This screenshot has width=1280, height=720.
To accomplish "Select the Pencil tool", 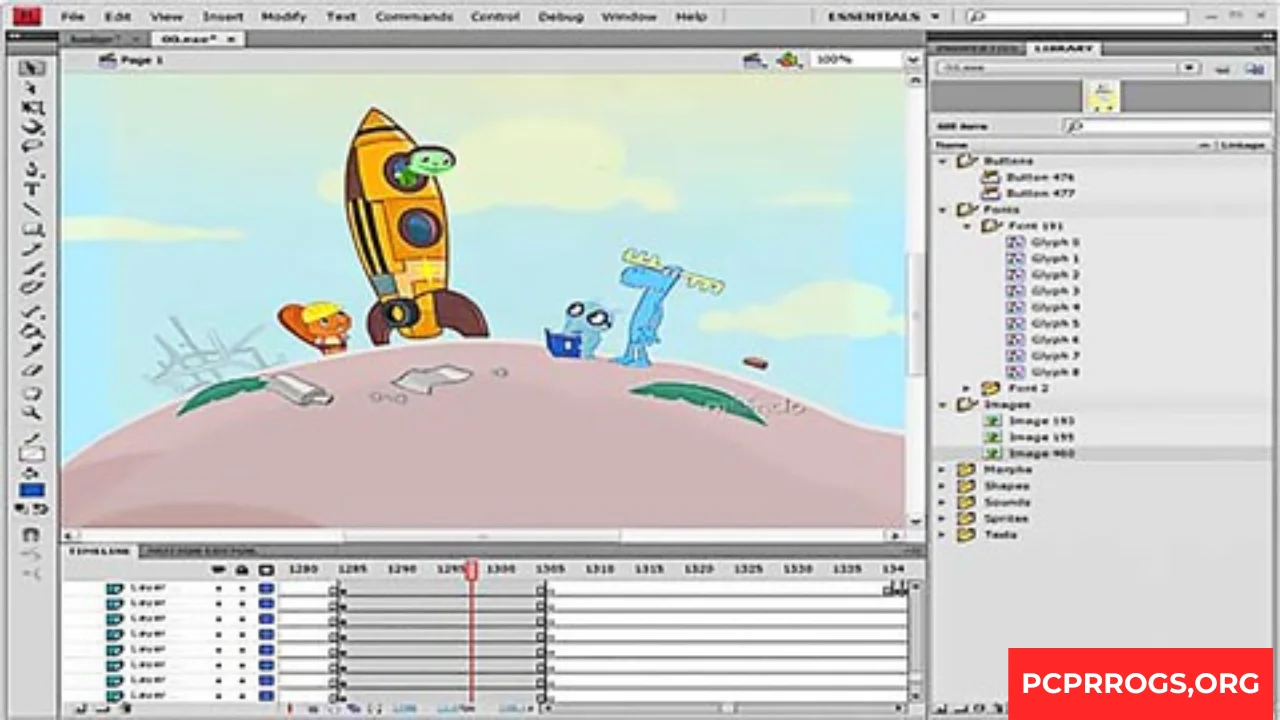I will 32,249.
